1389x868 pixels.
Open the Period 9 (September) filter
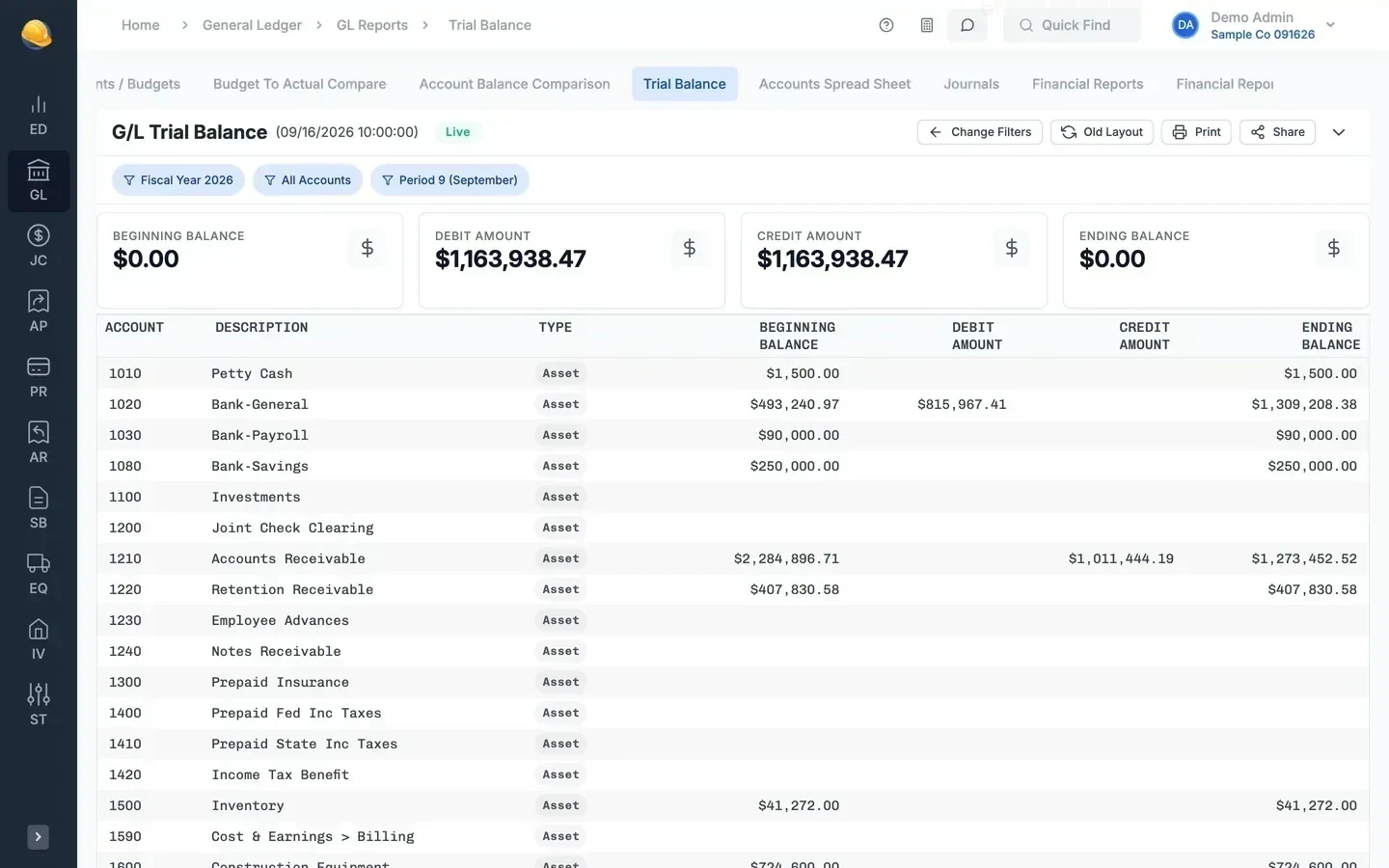449,180
